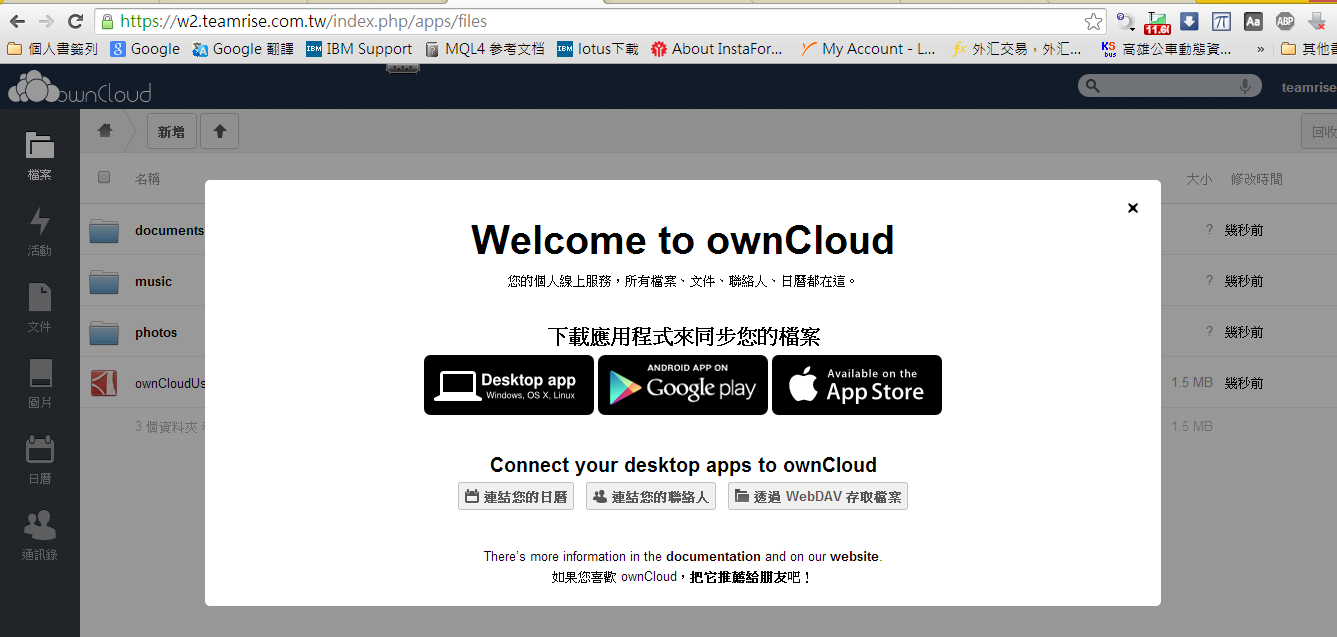Open the My Account bookmark
The height and width of the screenshot is (637, 1337).
click(869, 48)
